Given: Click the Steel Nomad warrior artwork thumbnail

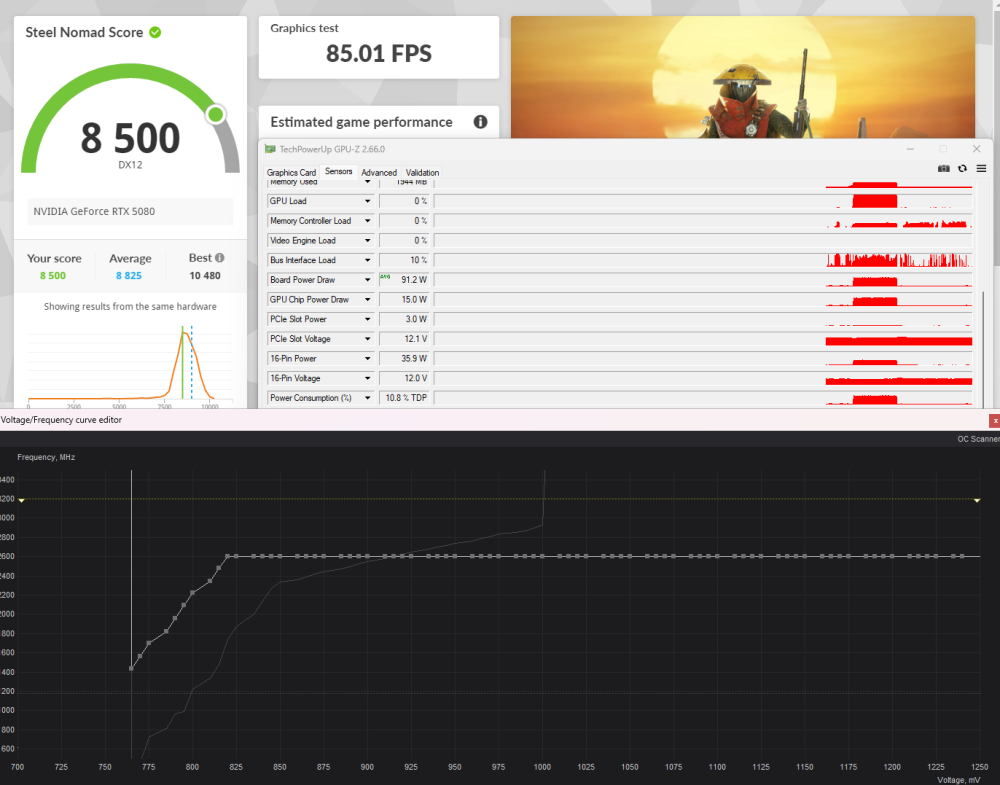Looking at the screenshot, I should (743, 77).
